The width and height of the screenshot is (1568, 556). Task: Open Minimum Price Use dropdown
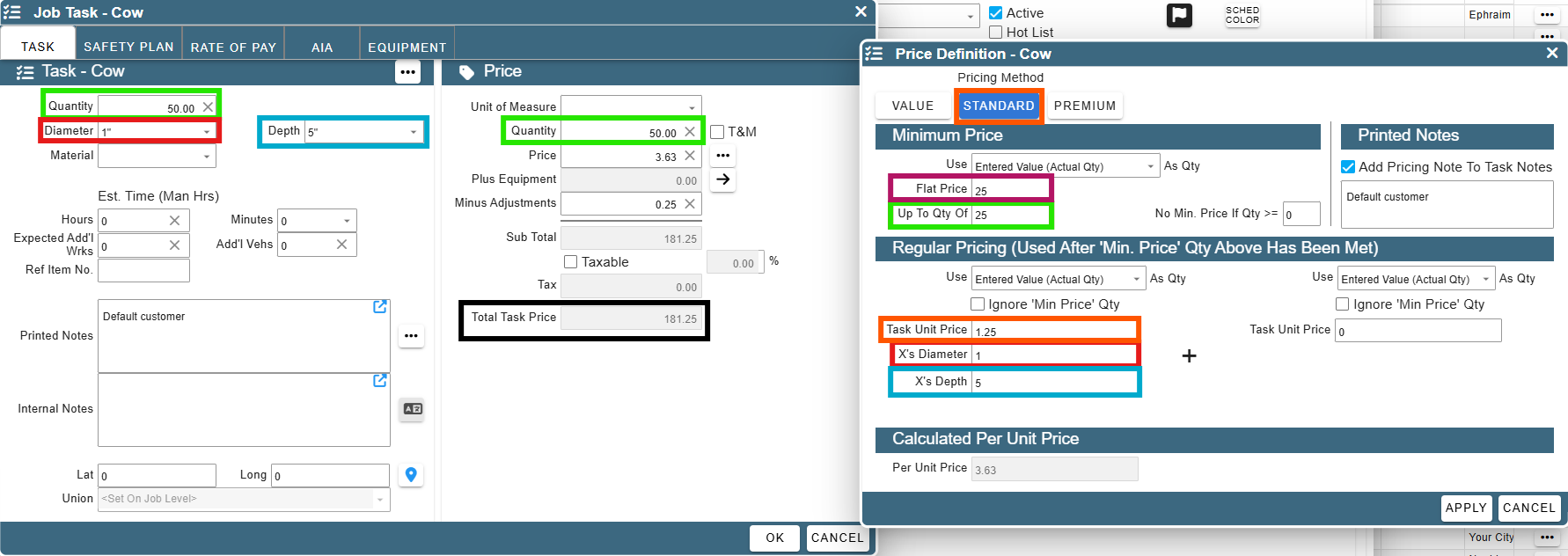pos(1151,166)
